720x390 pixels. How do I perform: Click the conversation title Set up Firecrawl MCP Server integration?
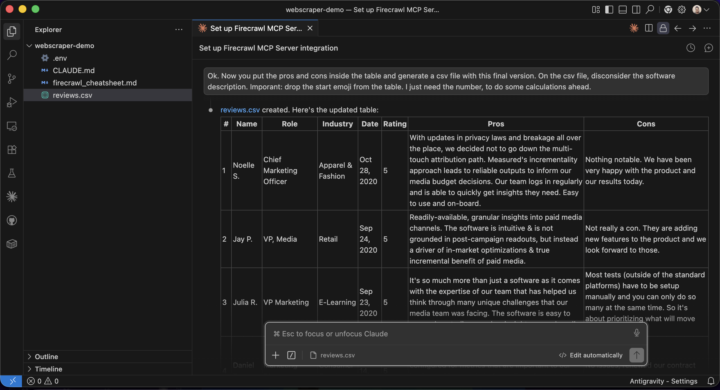pyautogui.click(x=268, y=48)
